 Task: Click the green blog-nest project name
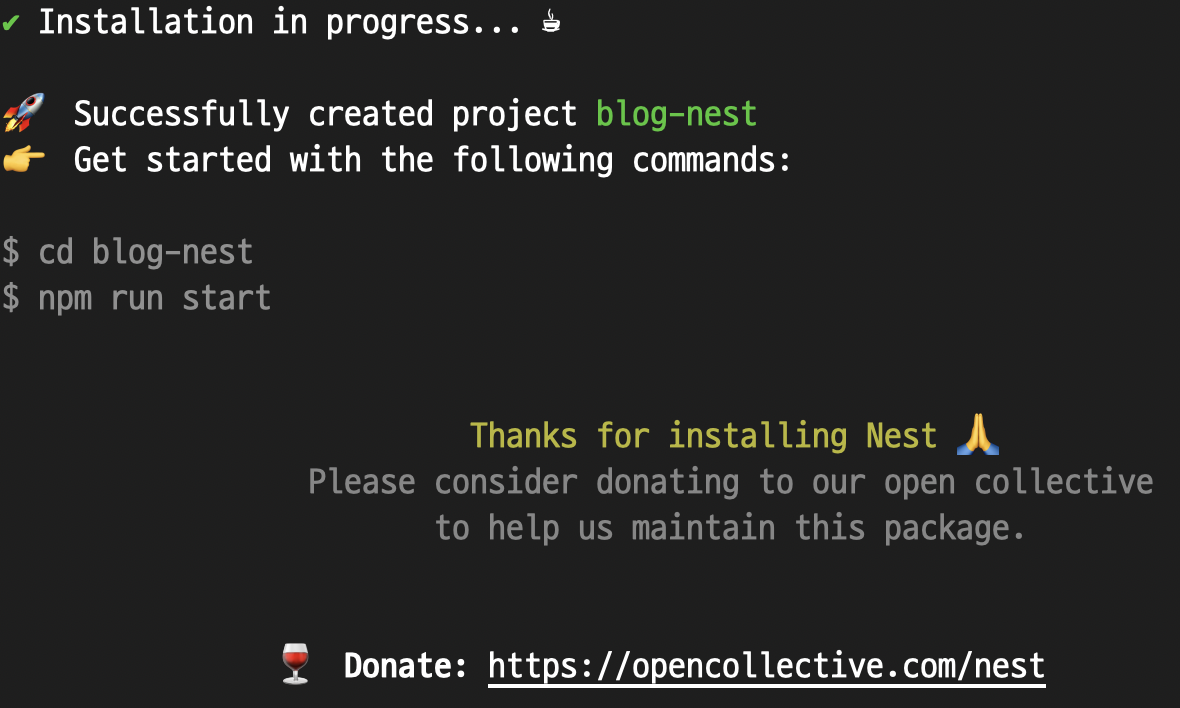click(676, 114)
